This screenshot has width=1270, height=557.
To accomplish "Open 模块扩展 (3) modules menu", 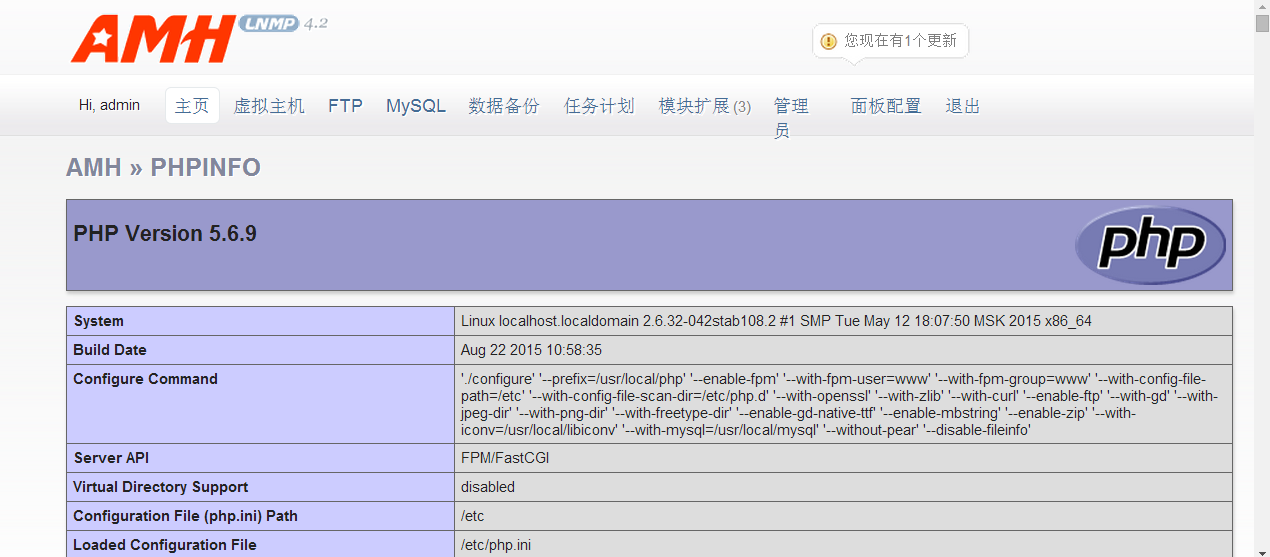I will (x=705, y=106).
